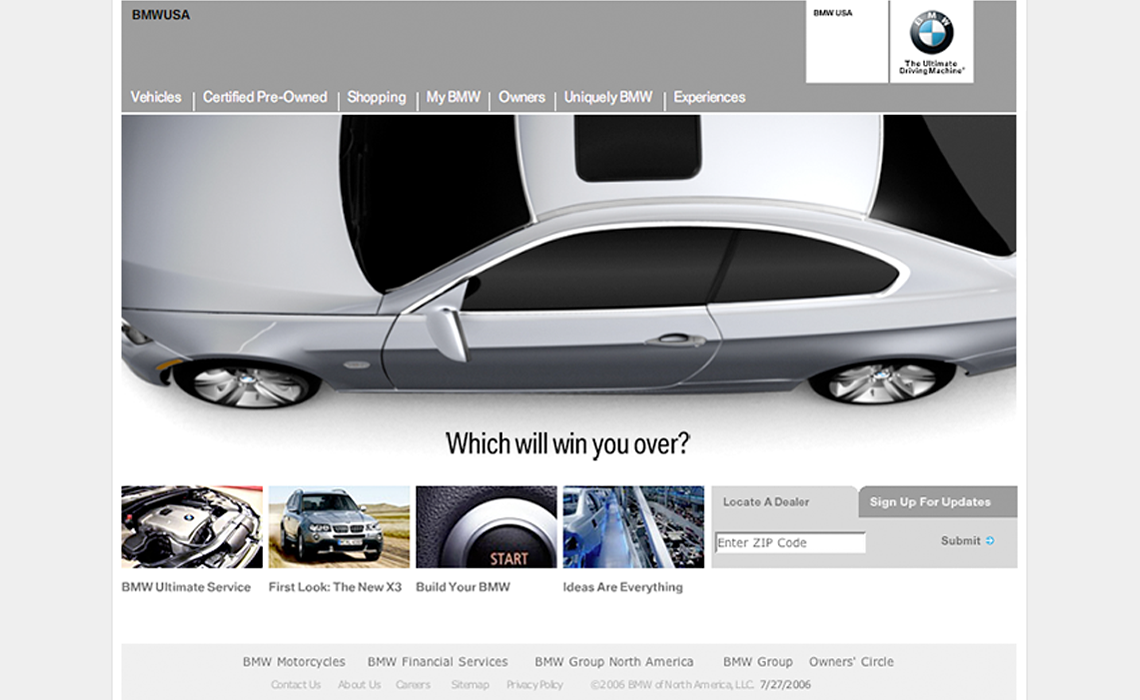The width and height of the screenshot is (1140, 700).
Task: Open the Certified Pre-Owned menu
Action: click(265, 97)
